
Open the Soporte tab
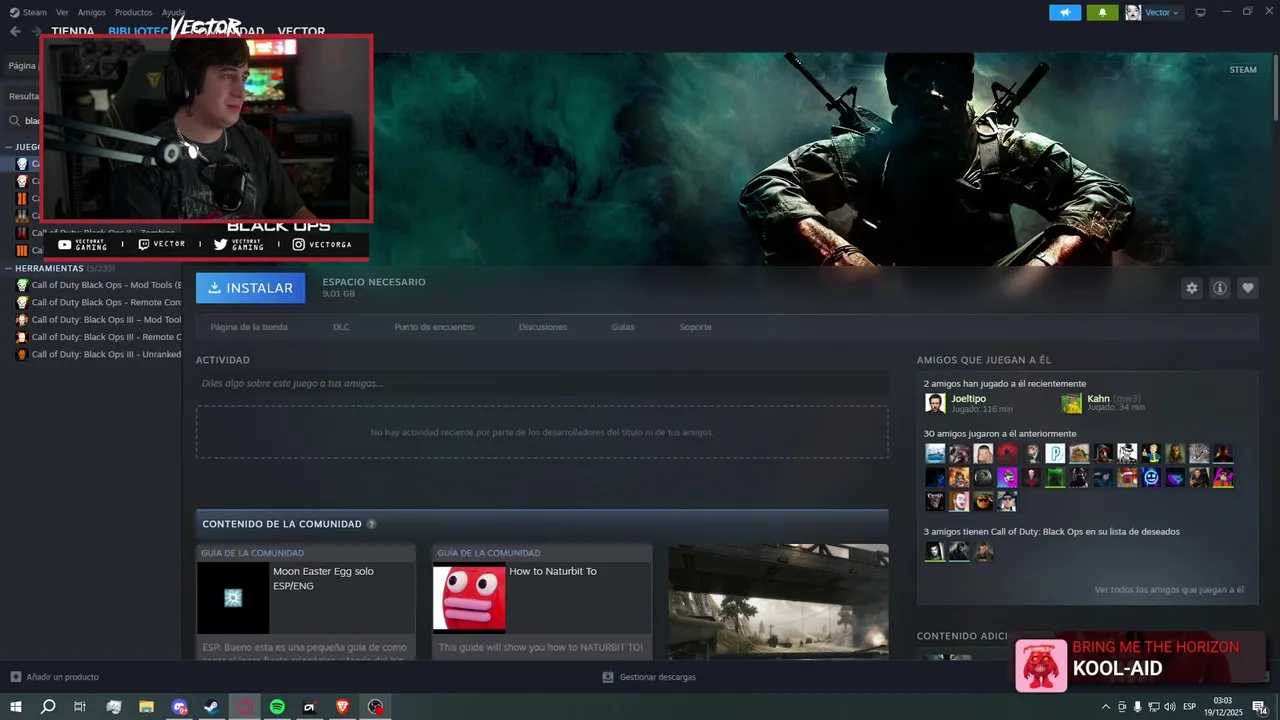pos(696,327)
